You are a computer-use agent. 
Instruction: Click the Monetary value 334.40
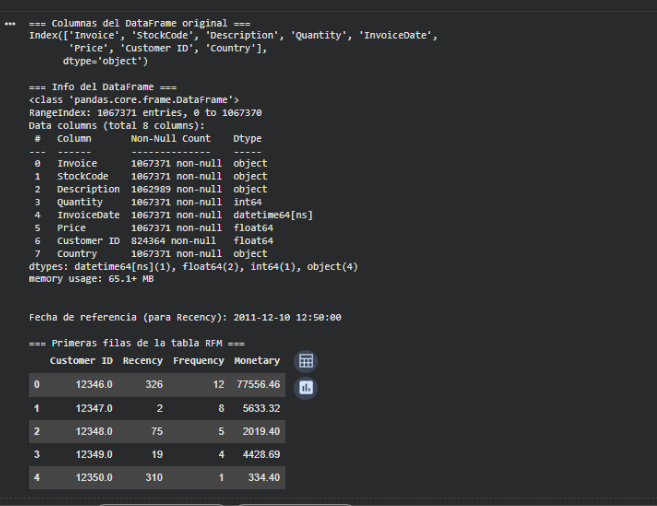pyautogui.click(x=264, y=480)
